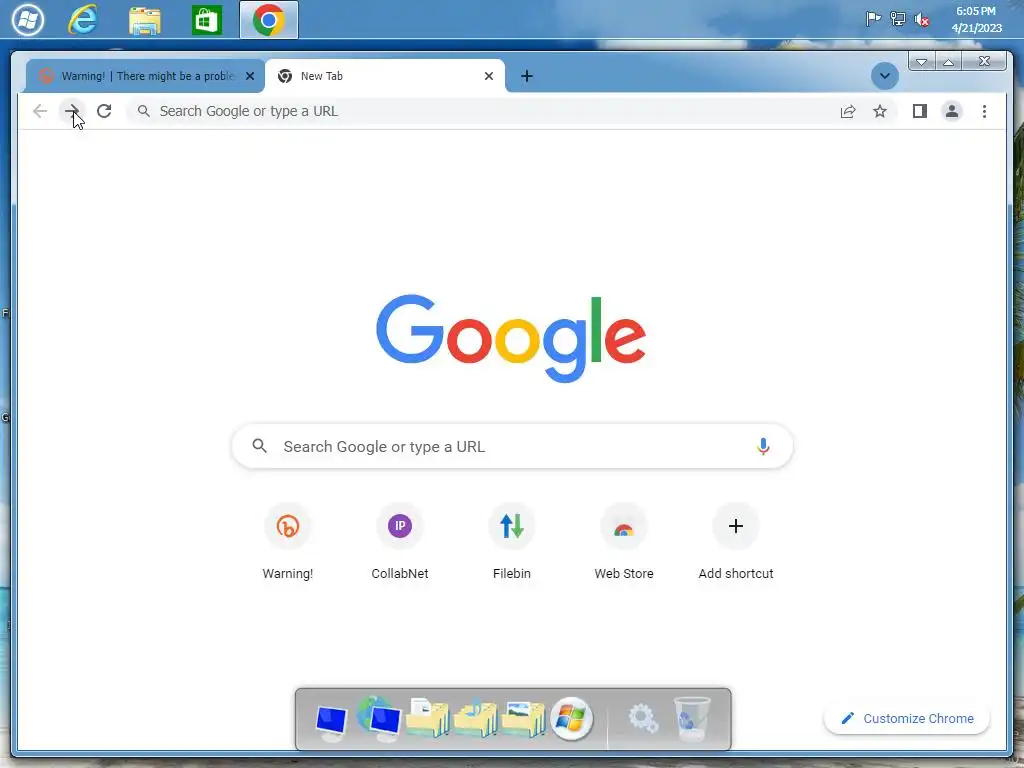Bookmark this tab with the star icon
1024x768 pixels.
[x=880, y=111]
